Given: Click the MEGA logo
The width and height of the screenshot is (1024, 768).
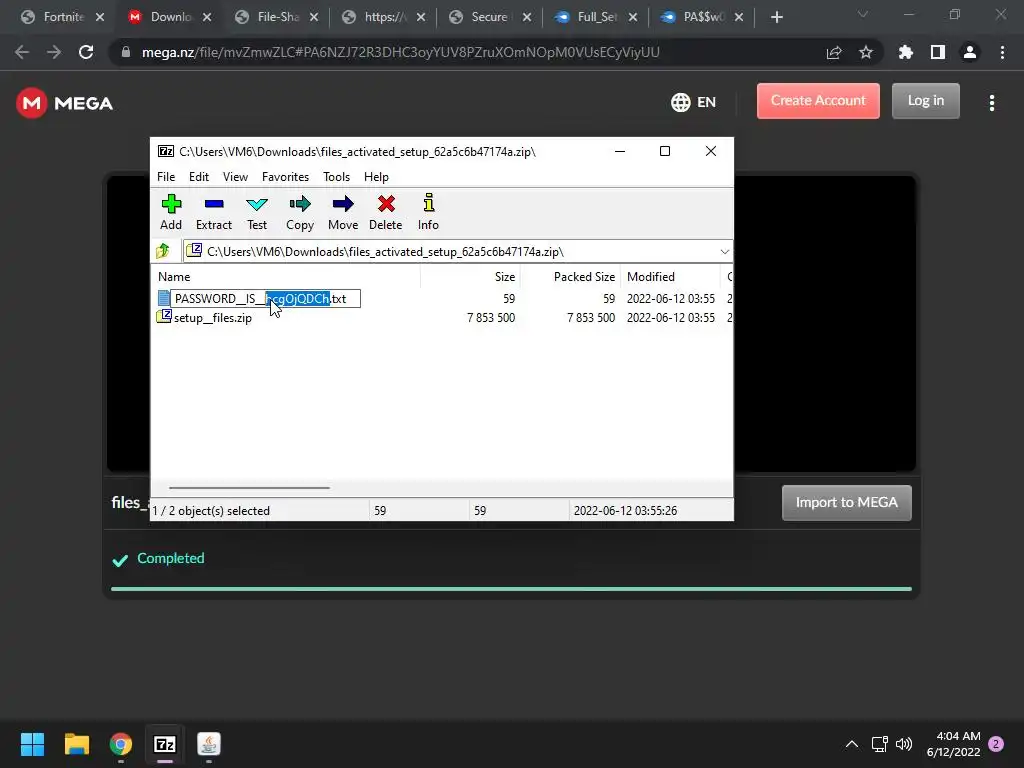Looking at the screenshot, I should click(65, 103).
